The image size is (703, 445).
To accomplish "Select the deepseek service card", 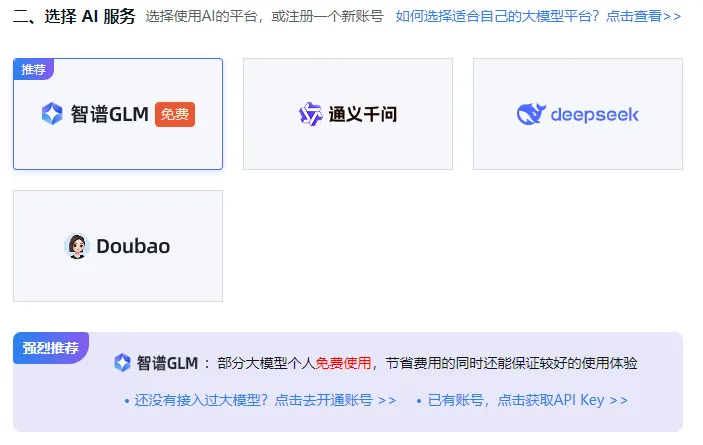I will point(578,114).
